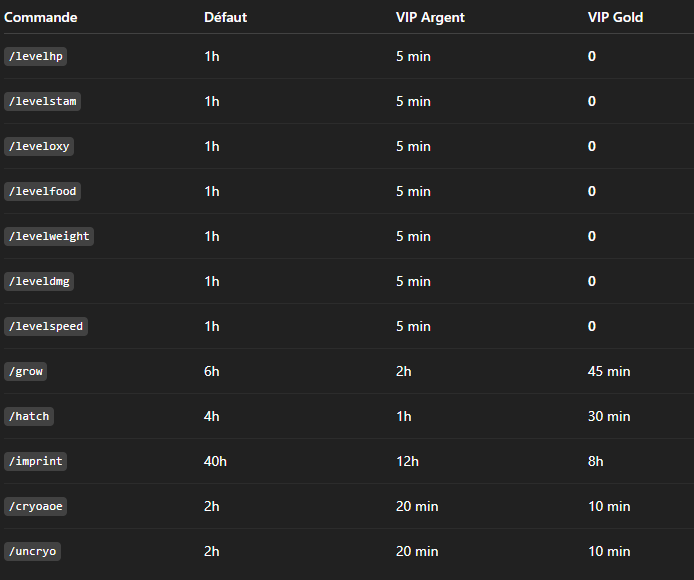Select the /levelfood command tag
The width and height of the screenshot is (694, 580).
pos(42,191)
